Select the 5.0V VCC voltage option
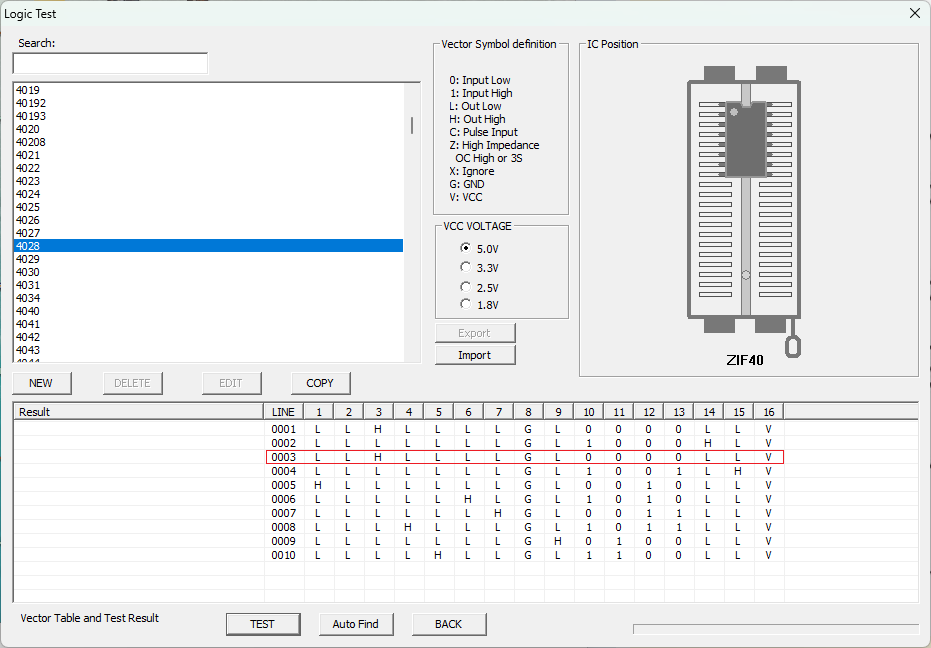 pyautogui.click(x=465, y=248)
